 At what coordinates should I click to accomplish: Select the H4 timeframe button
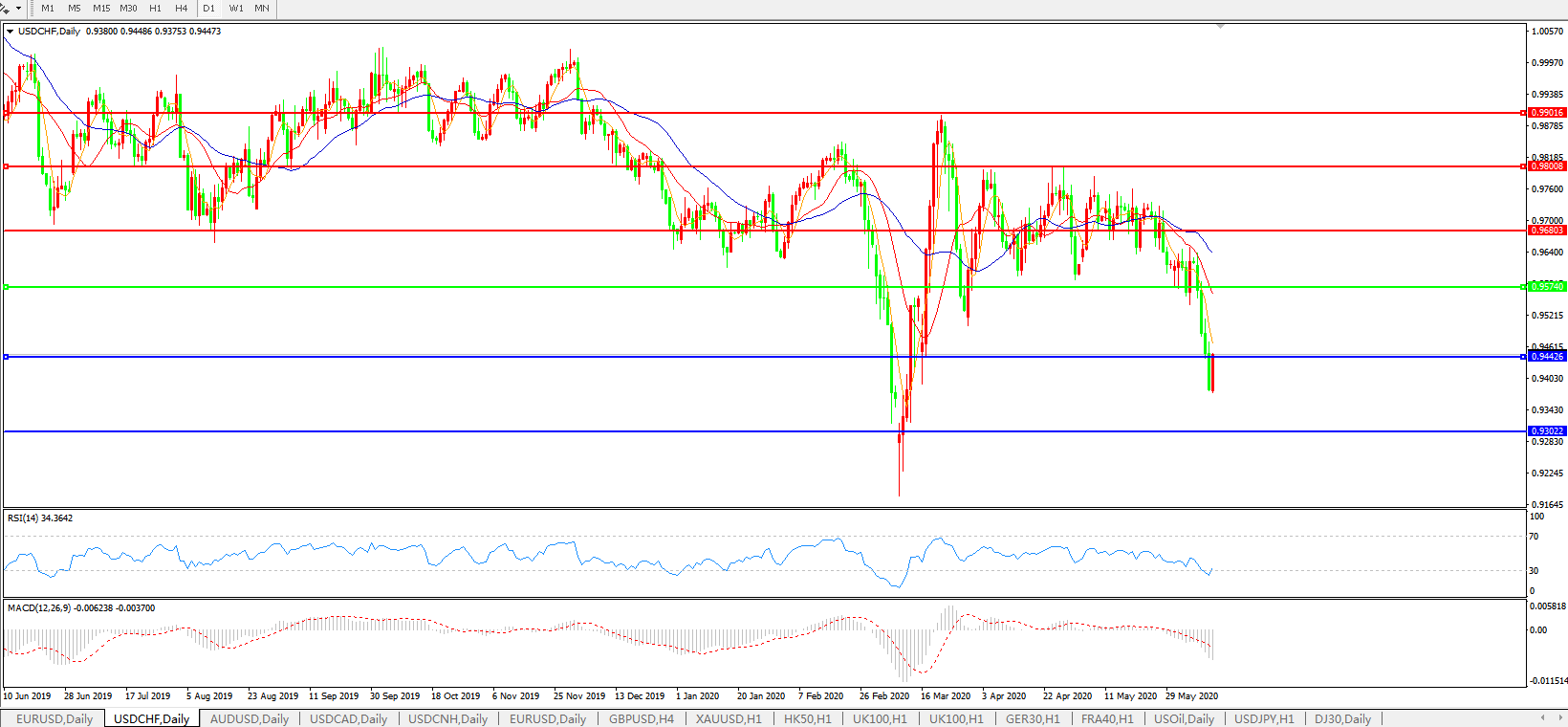[x=181, y=8]
